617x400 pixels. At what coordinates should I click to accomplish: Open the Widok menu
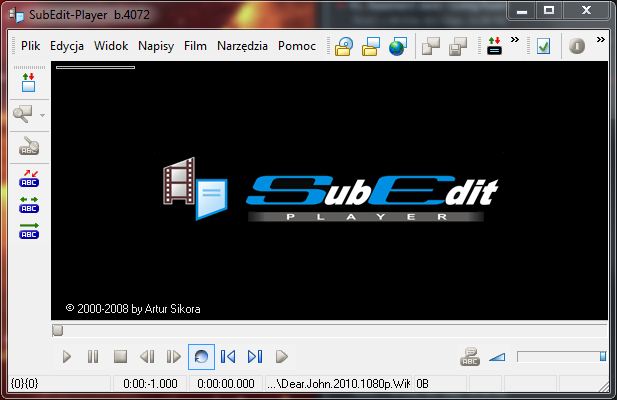click(111, 46)
